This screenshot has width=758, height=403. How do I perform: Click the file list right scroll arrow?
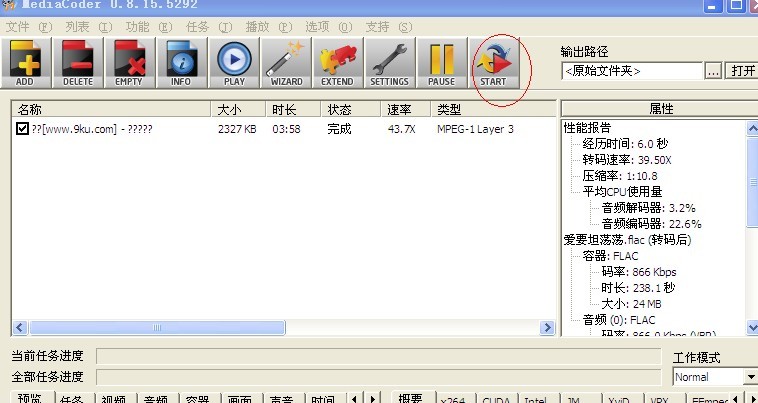(547, 328)
